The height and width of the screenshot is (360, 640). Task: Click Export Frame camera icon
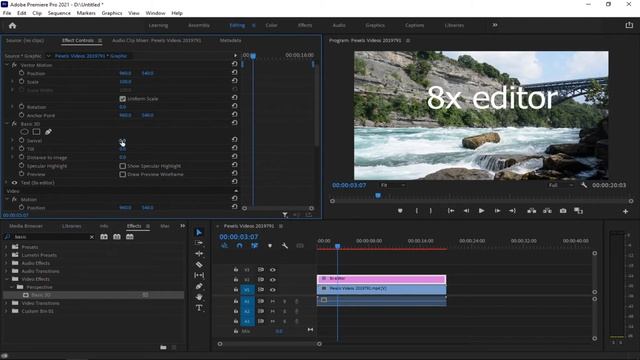pos(563,211)
